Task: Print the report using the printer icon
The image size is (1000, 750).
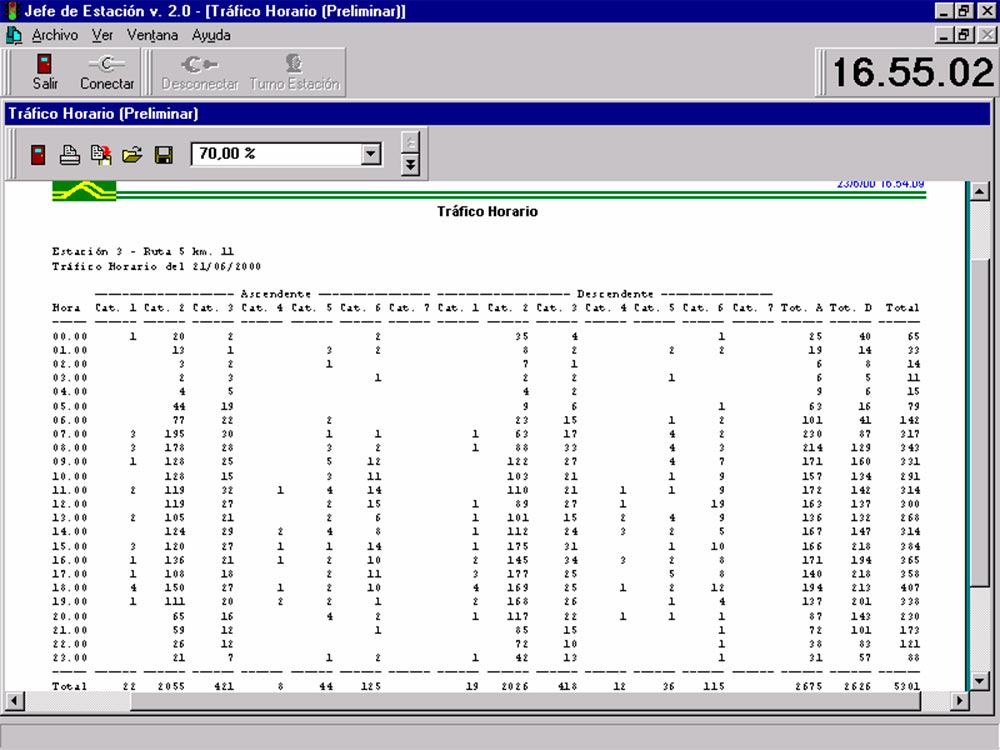Action: click(x=70, y=154)
